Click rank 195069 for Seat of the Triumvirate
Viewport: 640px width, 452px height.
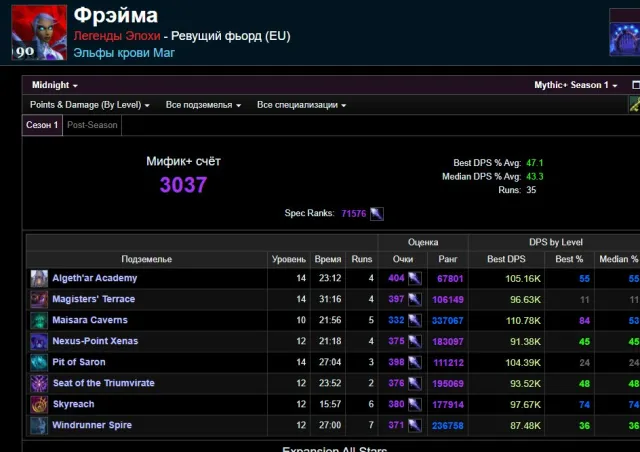tap(448, 384)
